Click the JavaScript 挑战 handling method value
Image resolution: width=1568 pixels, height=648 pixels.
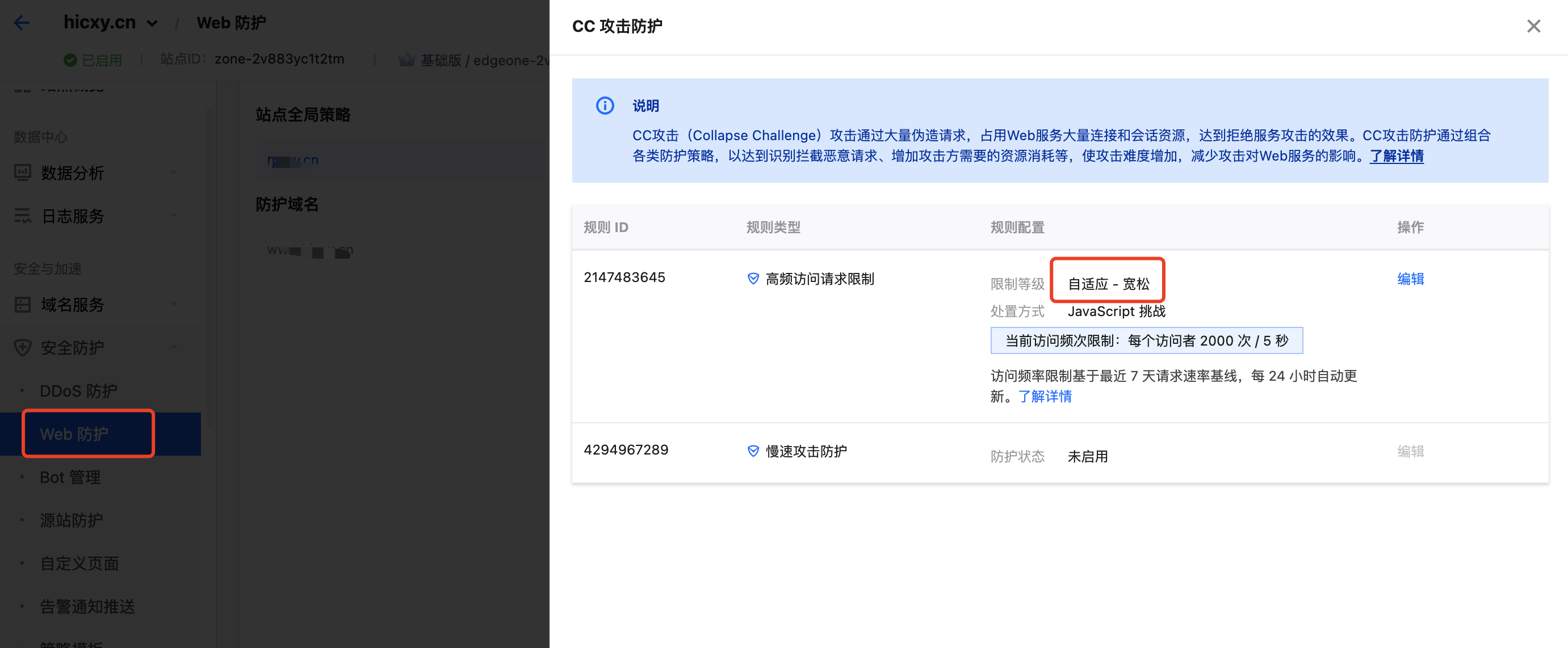tap(1116, 312)
